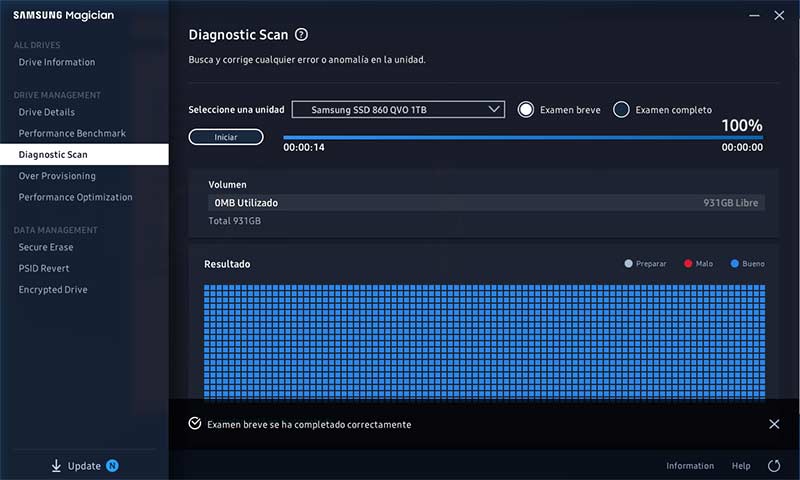Click the blue Bueno legend dot
The width and height of the screenshot is (800, 480).
(x=735, y=264)
